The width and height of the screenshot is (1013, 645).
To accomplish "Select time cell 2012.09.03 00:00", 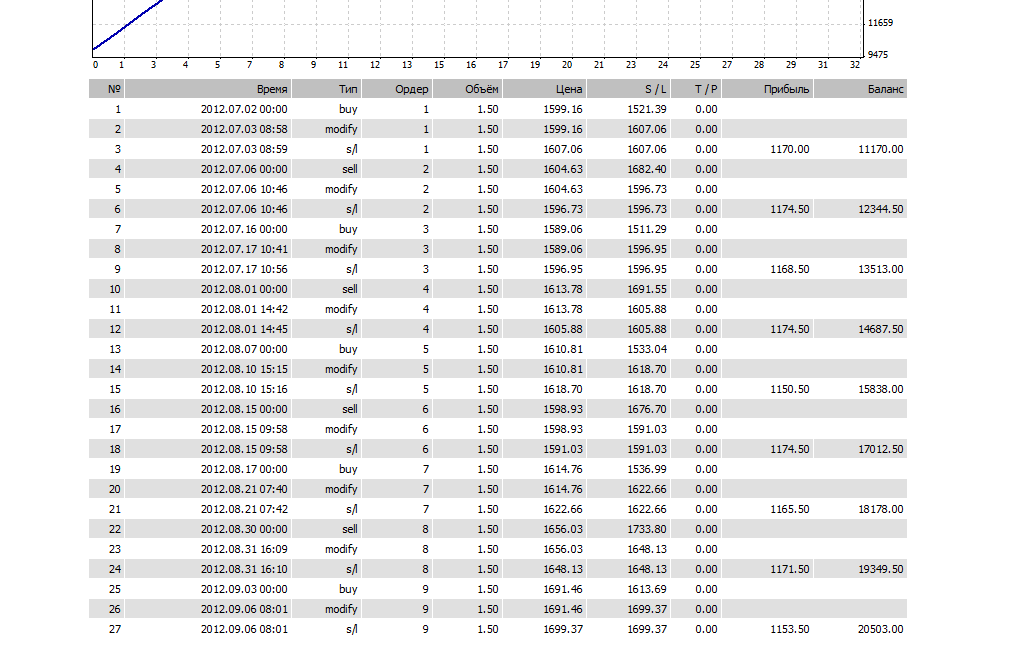I will pos(244,590).
